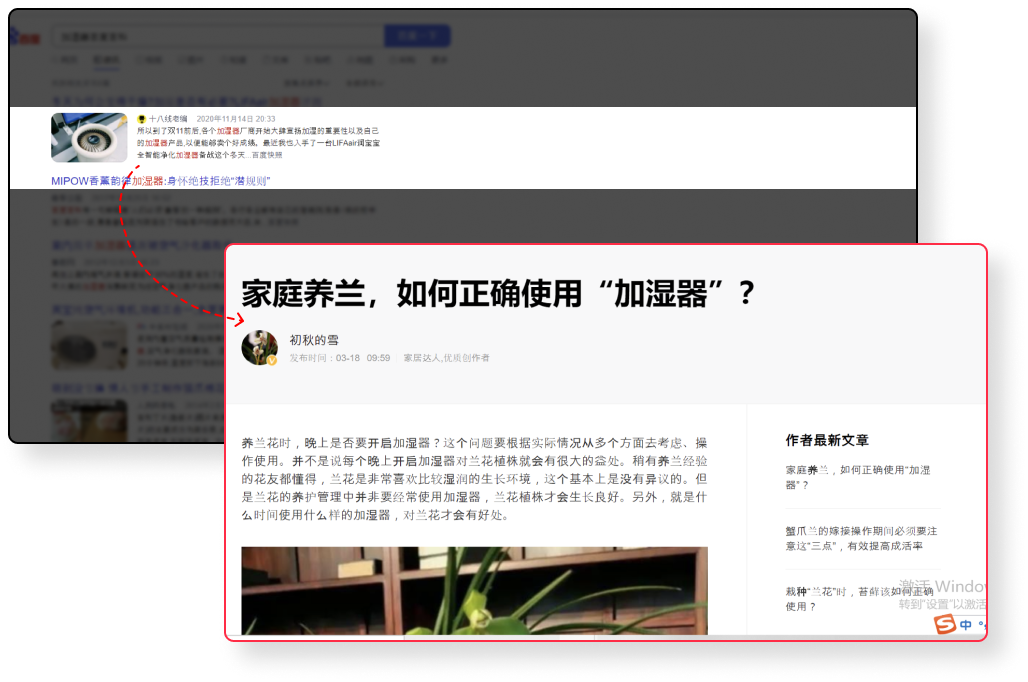Select the underlined active search category tab

coord(106,60)
